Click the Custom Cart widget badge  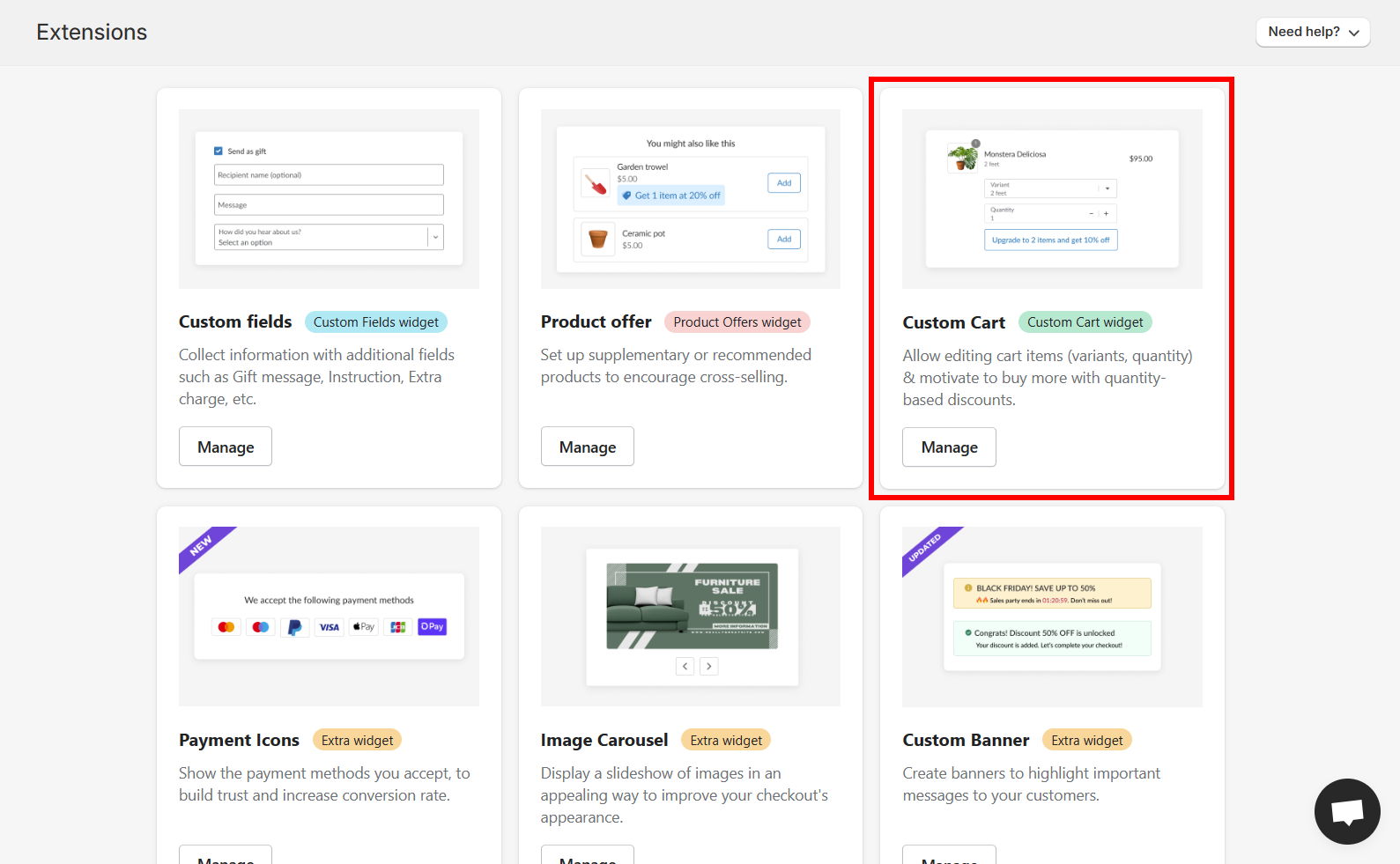coord(1085,322)
